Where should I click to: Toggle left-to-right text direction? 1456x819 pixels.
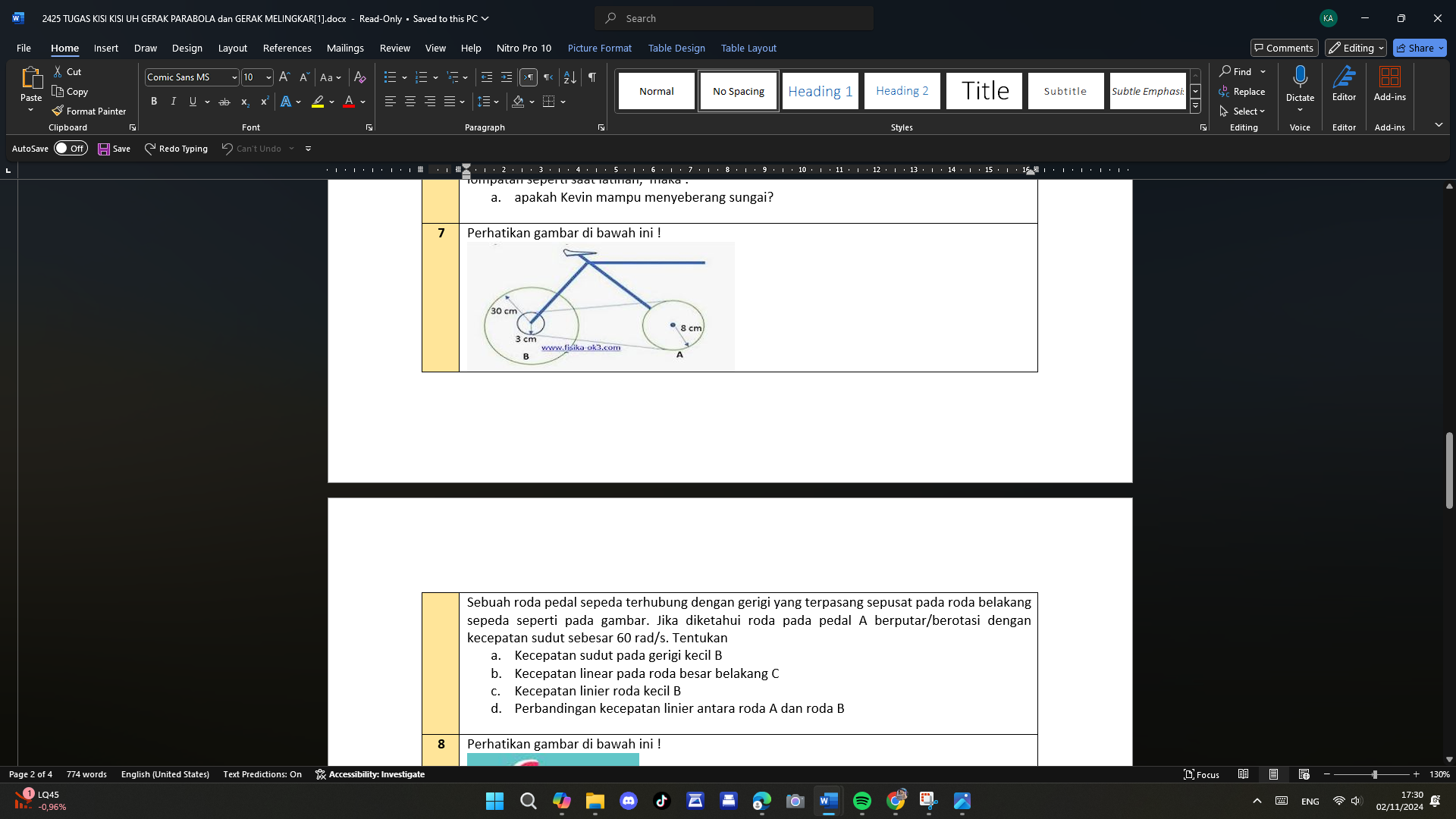(529, 77)
